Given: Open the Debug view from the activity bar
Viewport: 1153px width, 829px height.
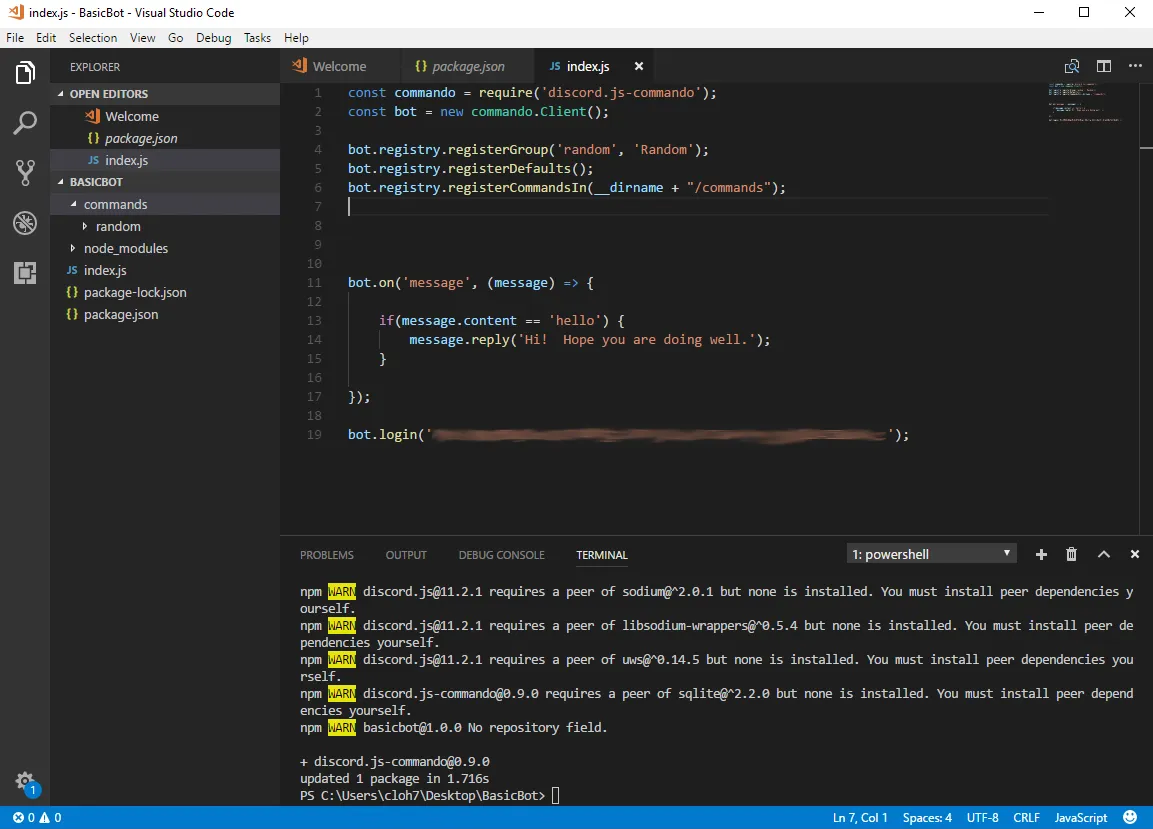Looking at the screenshot, I should pyautogui.click(x=25, y=222).
